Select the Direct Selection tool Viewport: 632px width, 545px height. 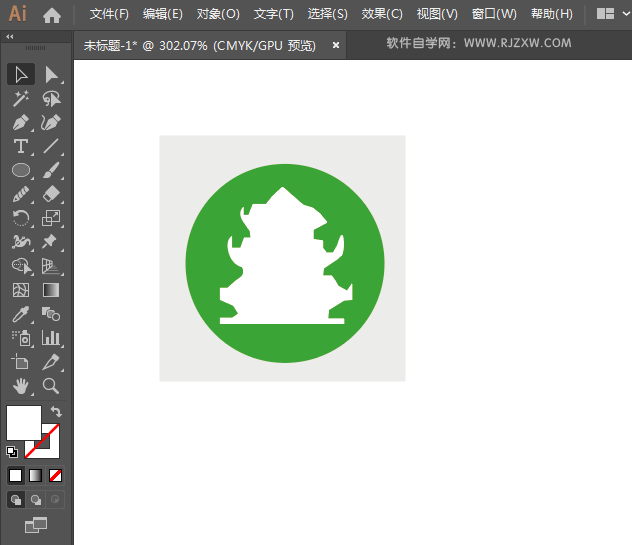tap(51, 74)
